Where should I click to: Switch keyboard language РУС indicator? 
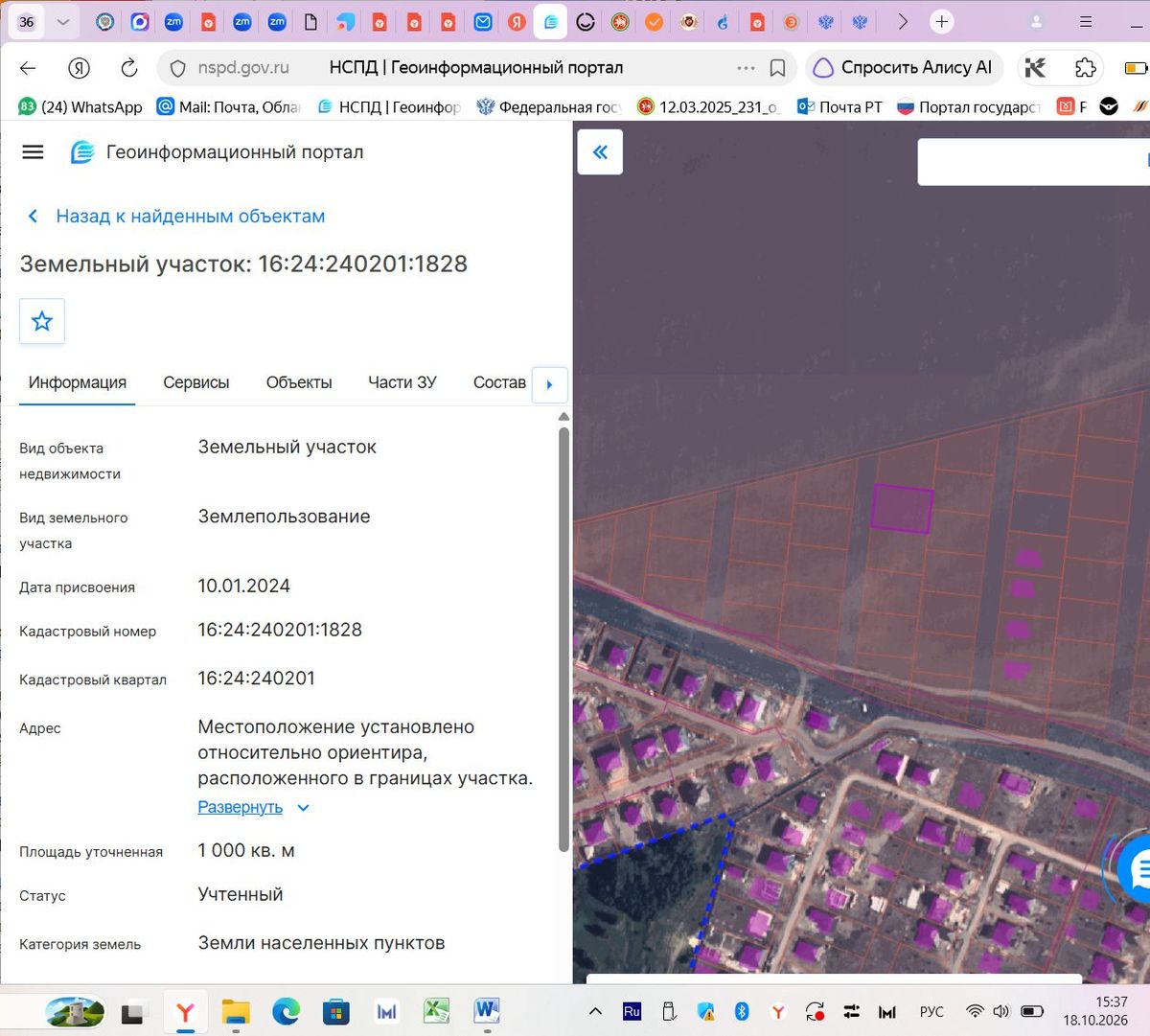(931, 1011)
